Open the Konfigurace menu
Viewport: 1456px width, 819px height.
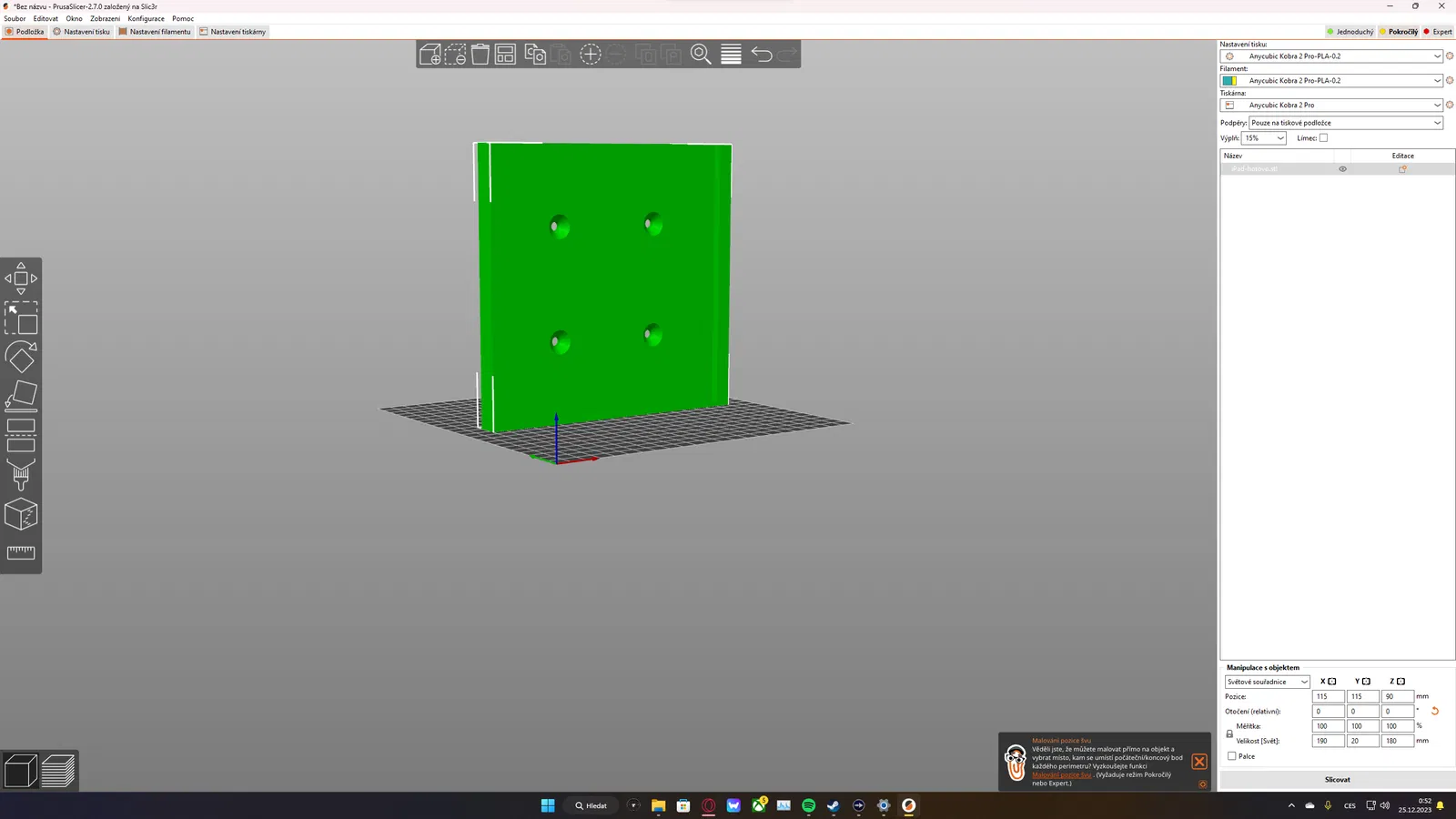coord(146,18)
